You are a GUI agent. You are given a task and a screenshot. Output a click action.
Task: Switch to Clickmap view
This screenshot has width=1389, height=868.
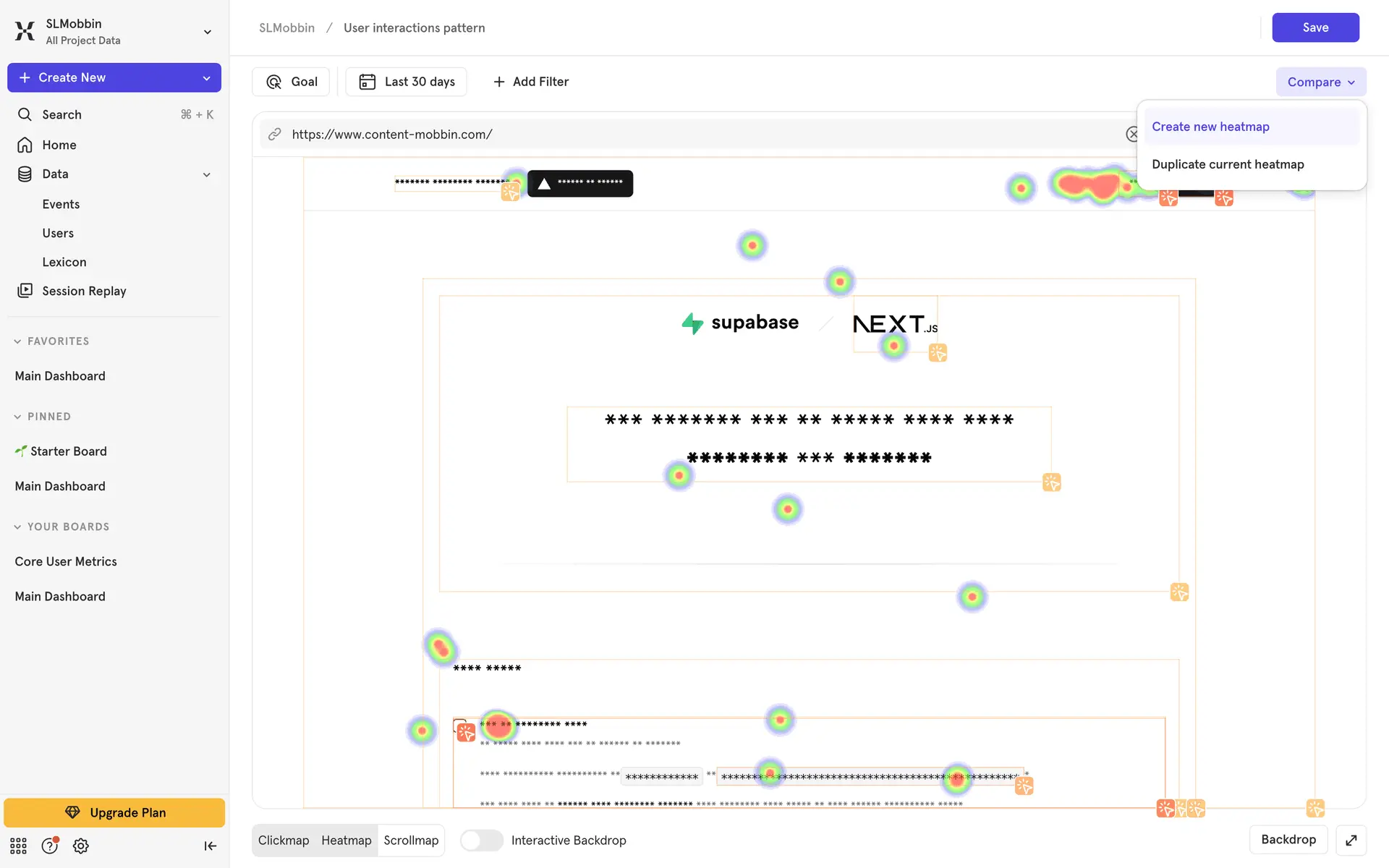(283, 840)
